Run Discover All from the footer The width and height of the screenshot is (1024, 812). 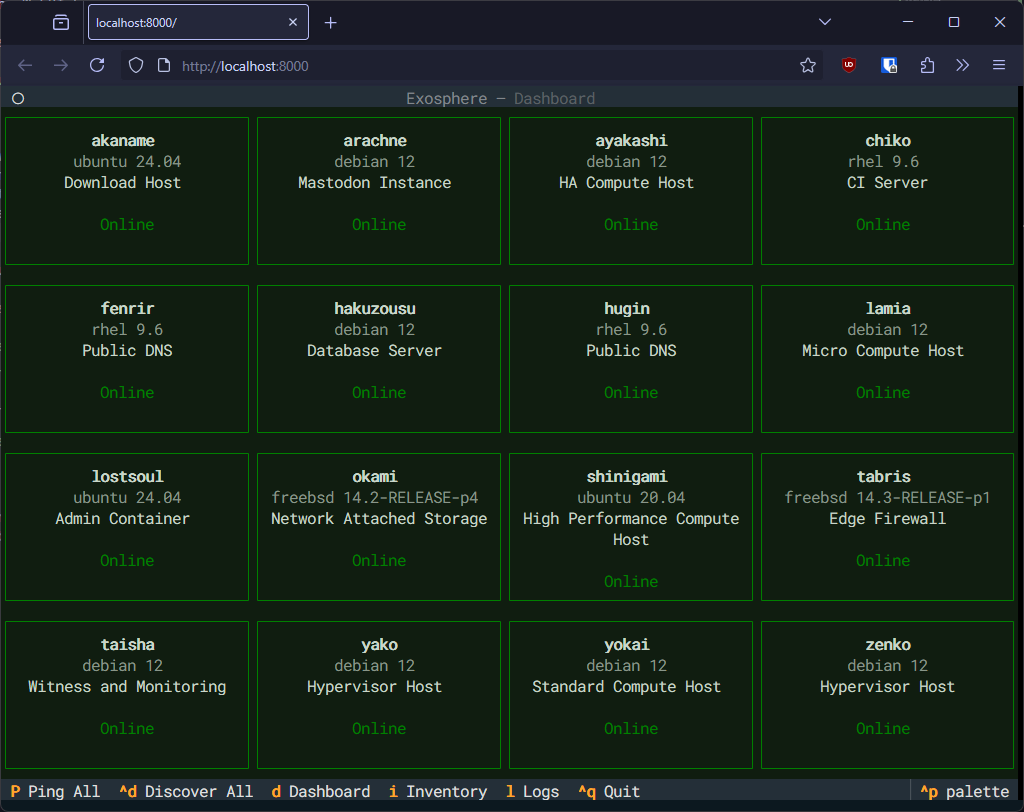click(186, 791)
